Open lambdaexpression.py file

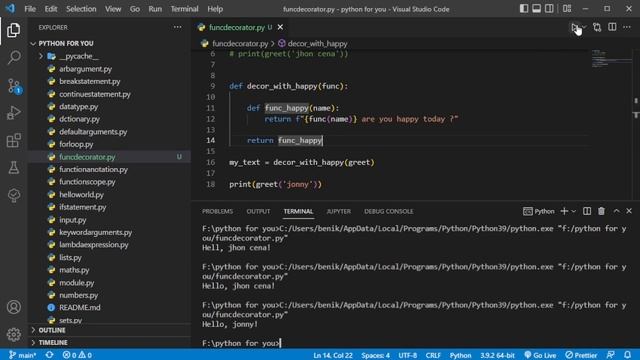pos(93,244)
